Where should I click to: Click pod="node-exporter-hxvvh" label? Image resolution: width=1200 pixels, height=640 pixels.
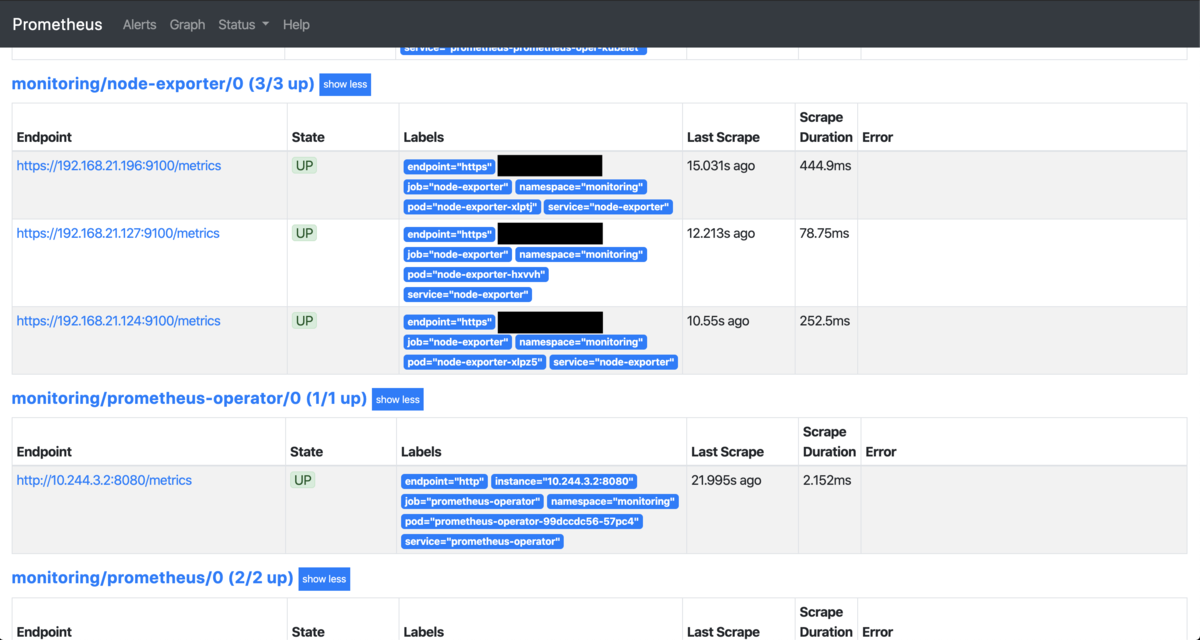point(477,274)
